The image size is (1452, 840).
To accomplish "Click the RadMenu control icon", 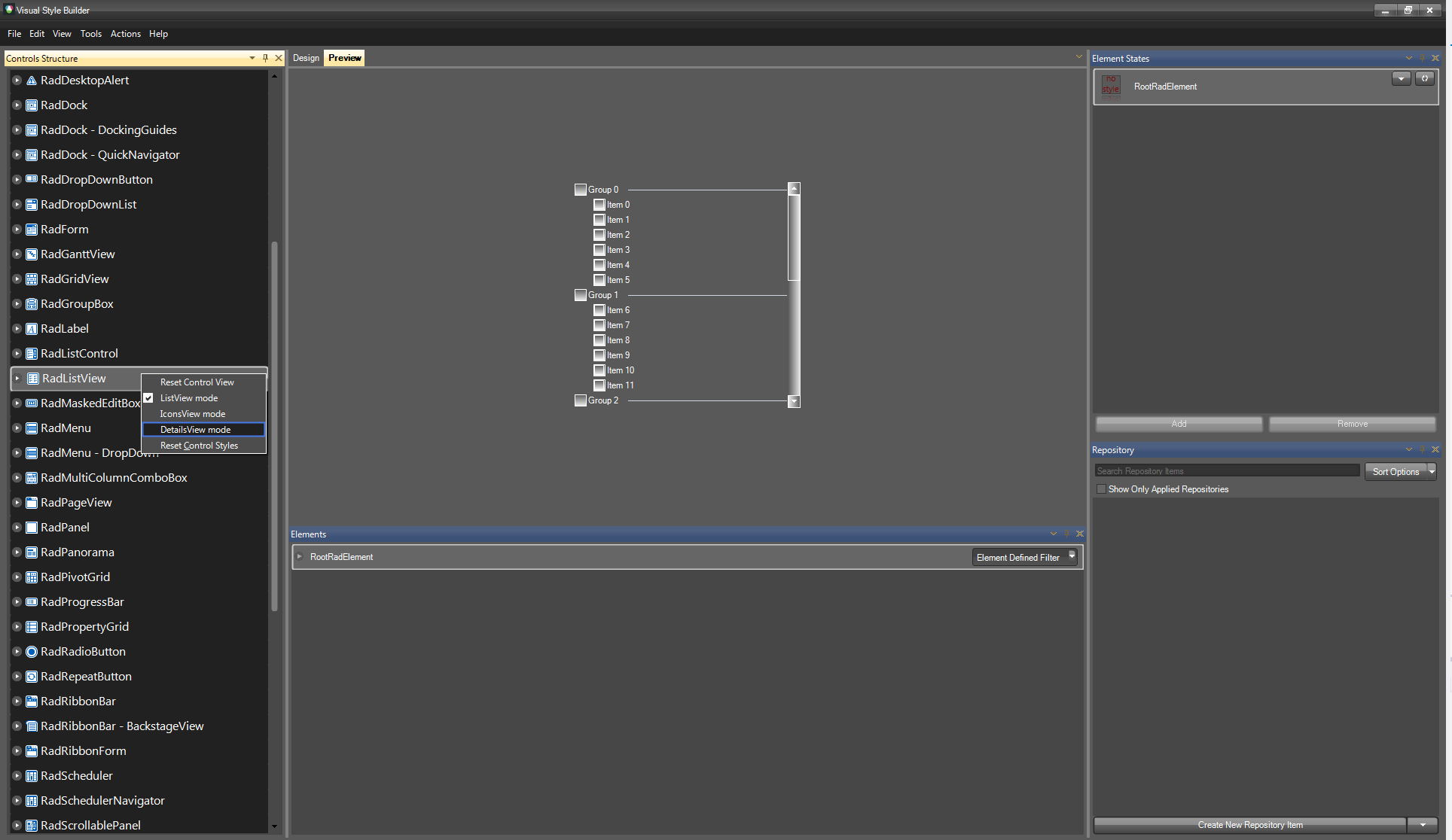I will (32, 428).
